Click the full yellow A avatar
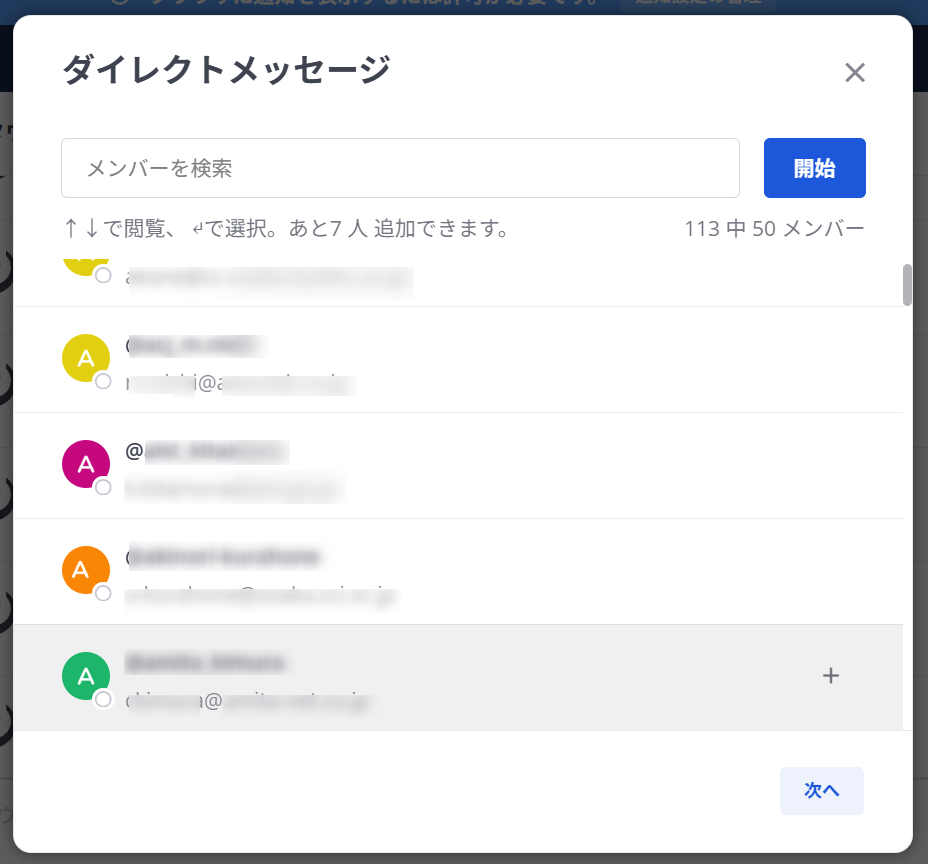Image resolution: width=928 pixels, height=864 pixels. point(86,358)
